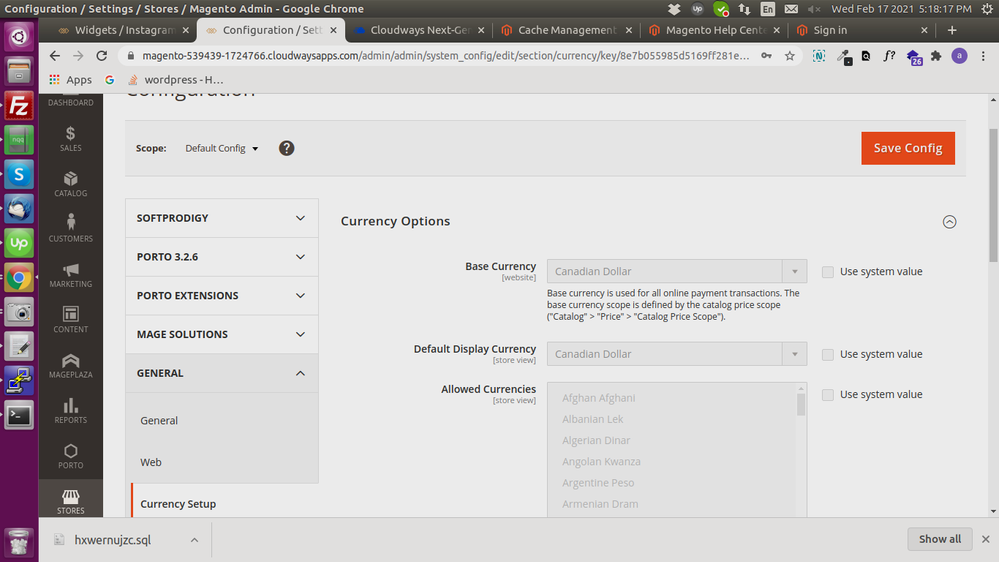Switch to the Cache Management tab
The image size is (999, 562).
pos(565,30)
